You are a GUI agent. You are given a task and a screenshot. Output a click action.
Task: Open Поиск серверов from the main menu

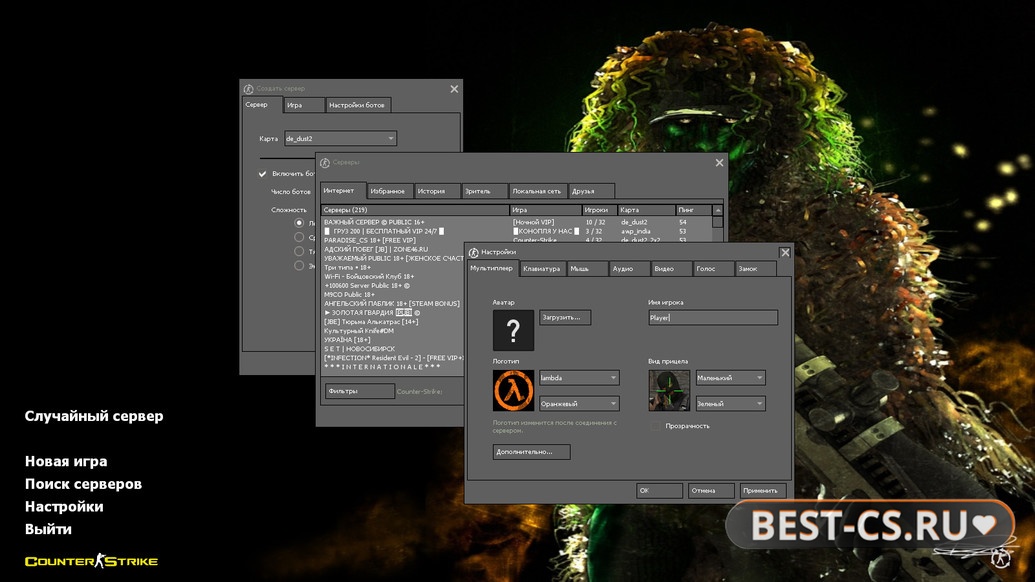tap(83, 484)
